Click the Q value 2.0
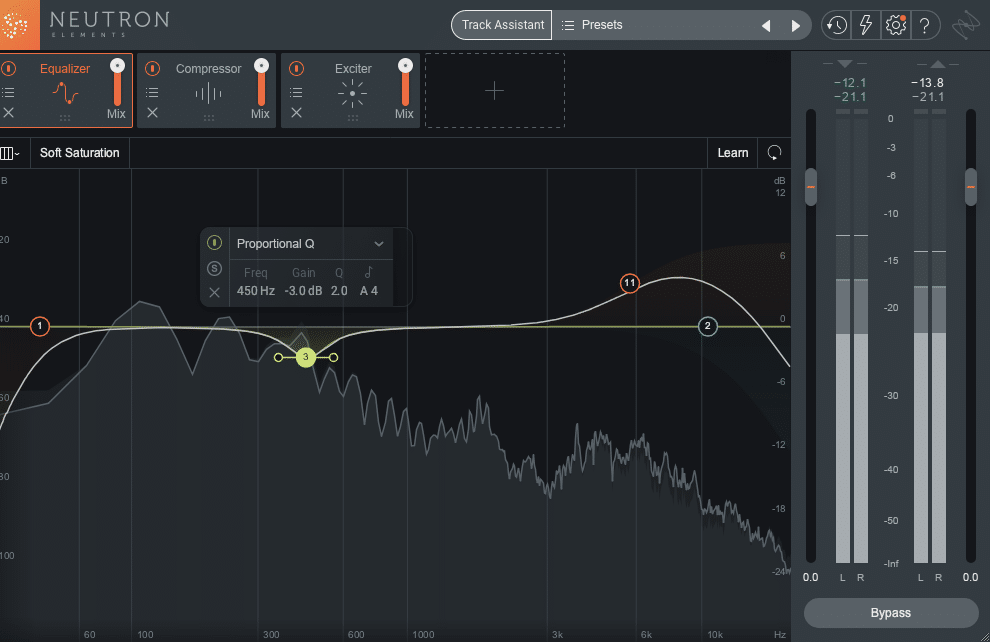Screen dimensions: 990x642 [339, 291]
